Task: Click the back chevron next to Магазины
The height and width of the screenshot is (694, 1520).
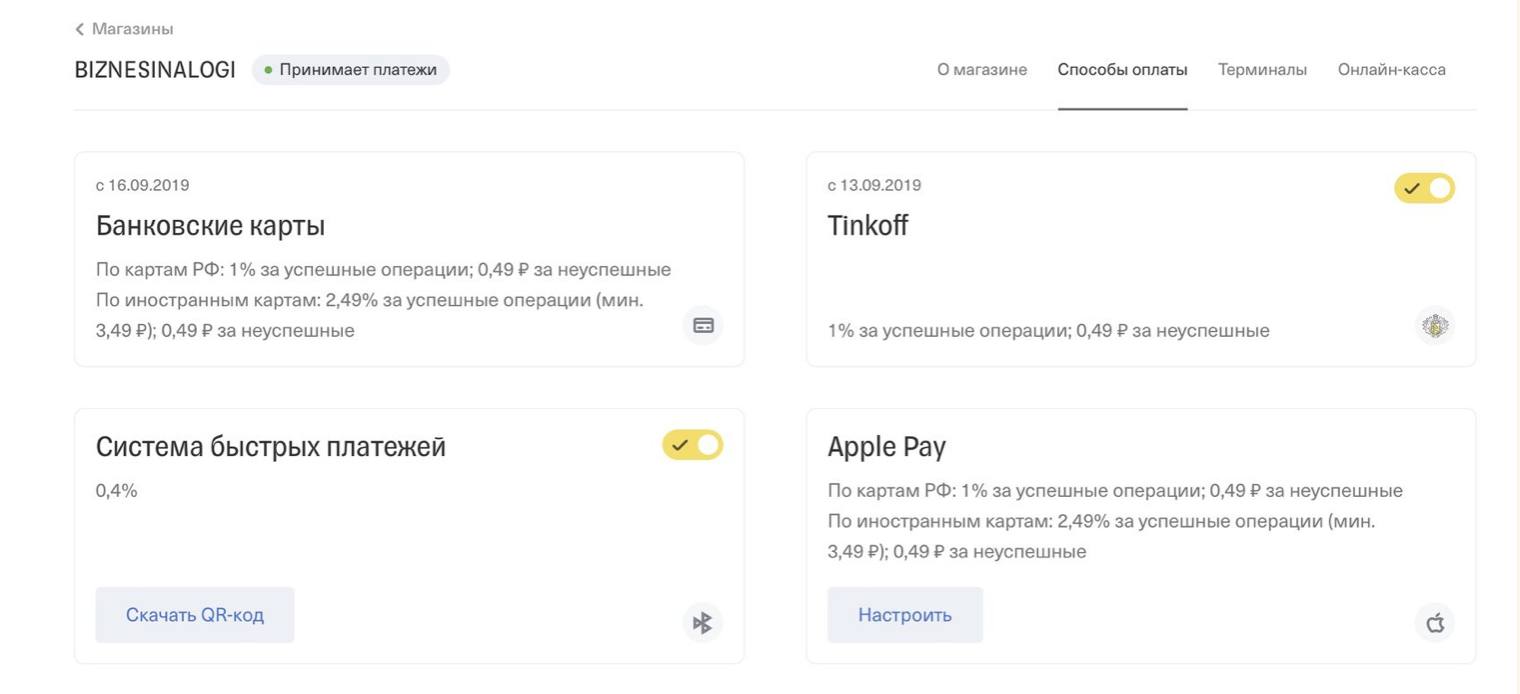Action: point(80,29)
